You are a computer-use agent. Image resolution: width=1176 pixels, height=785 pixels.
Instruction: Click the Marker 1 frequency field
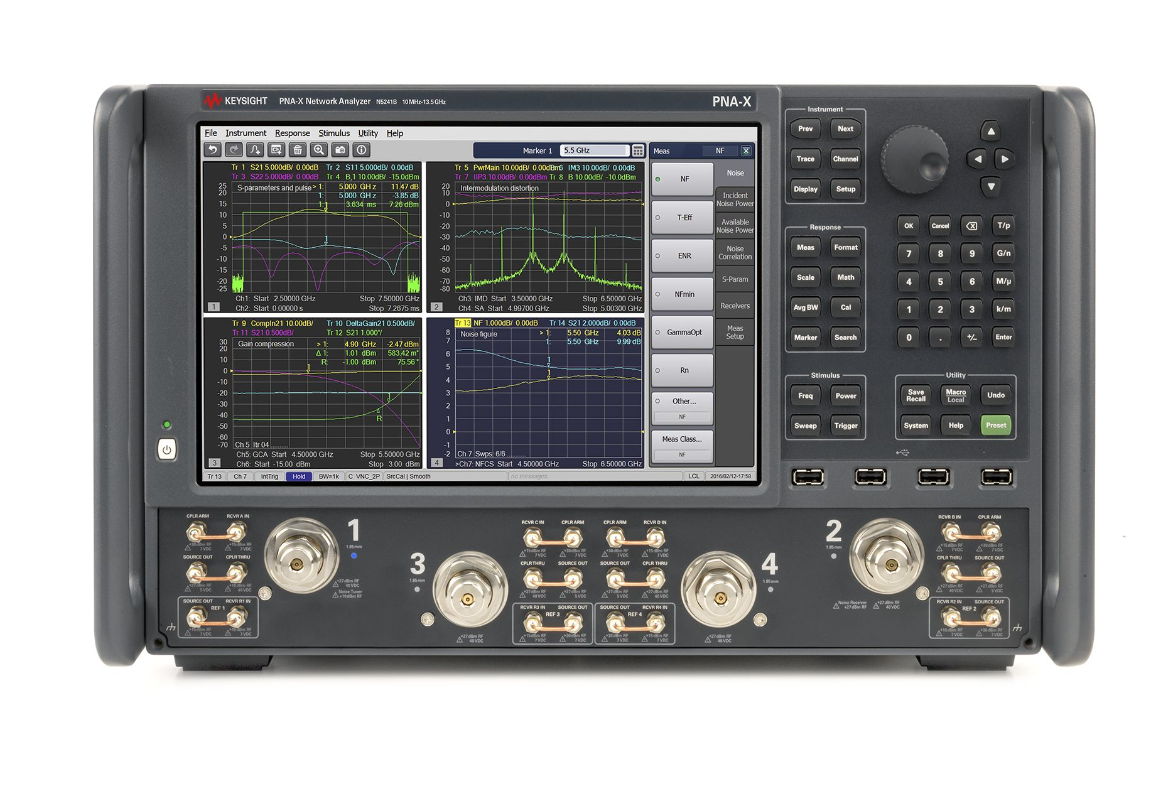(x=593, y=150)
